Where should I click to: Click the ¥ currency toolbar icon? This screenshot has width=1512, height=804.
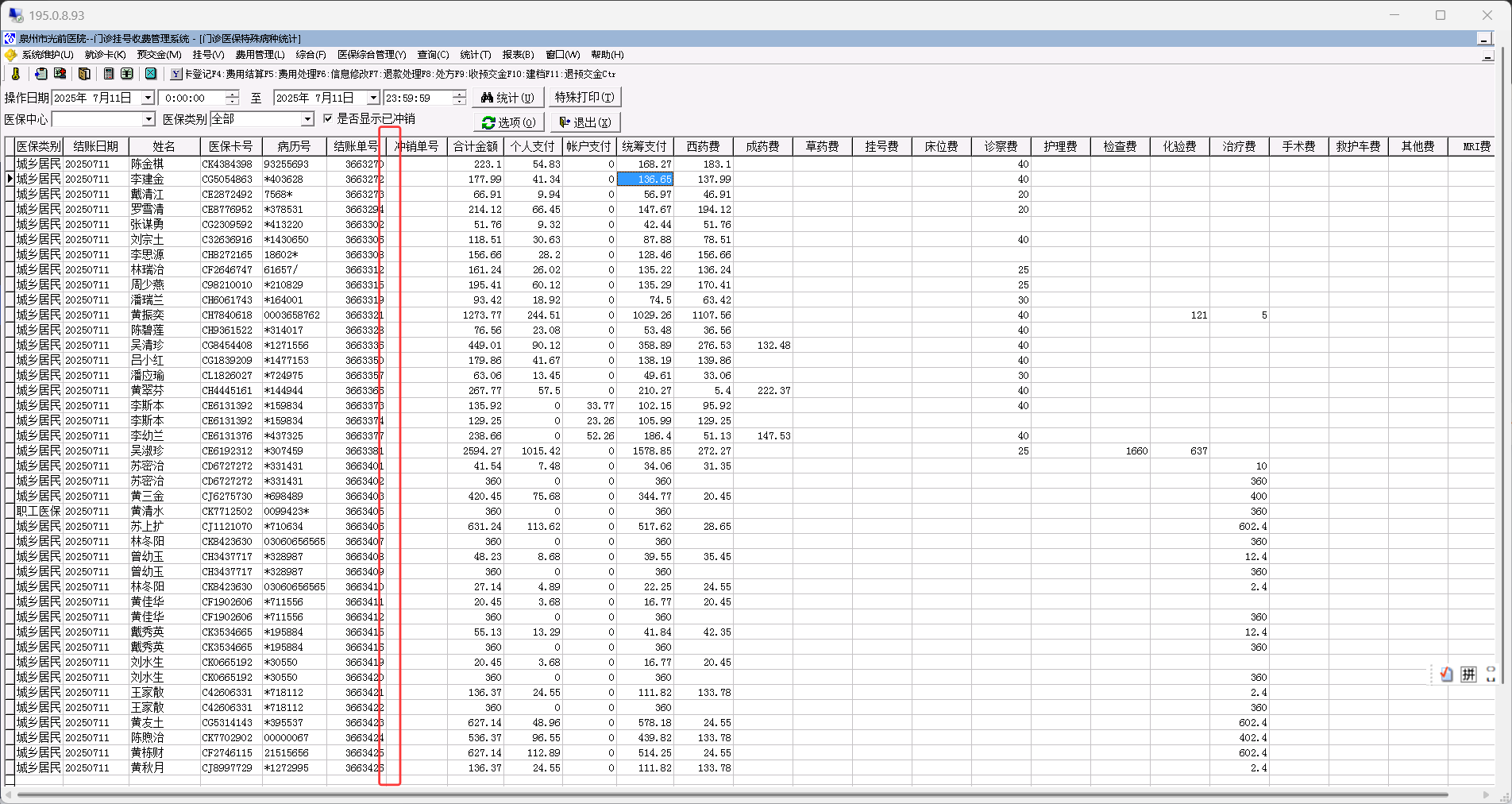(x=126, y=74)
